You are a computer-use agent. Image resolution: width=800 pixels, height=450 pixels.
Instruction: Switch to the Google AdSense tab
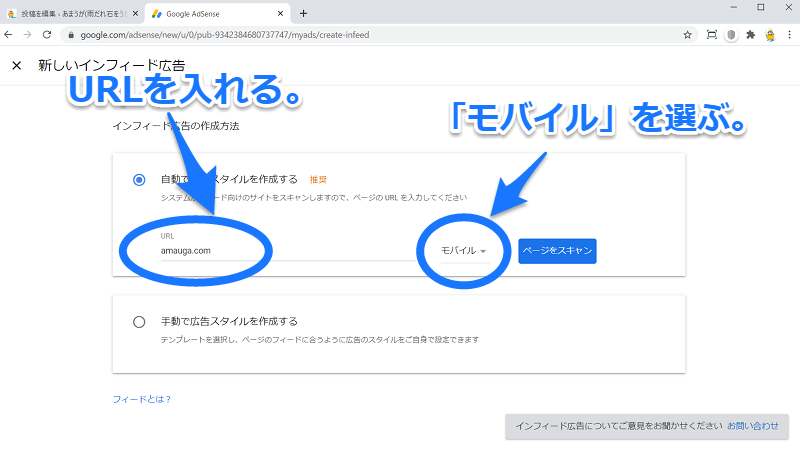(208, 13)
